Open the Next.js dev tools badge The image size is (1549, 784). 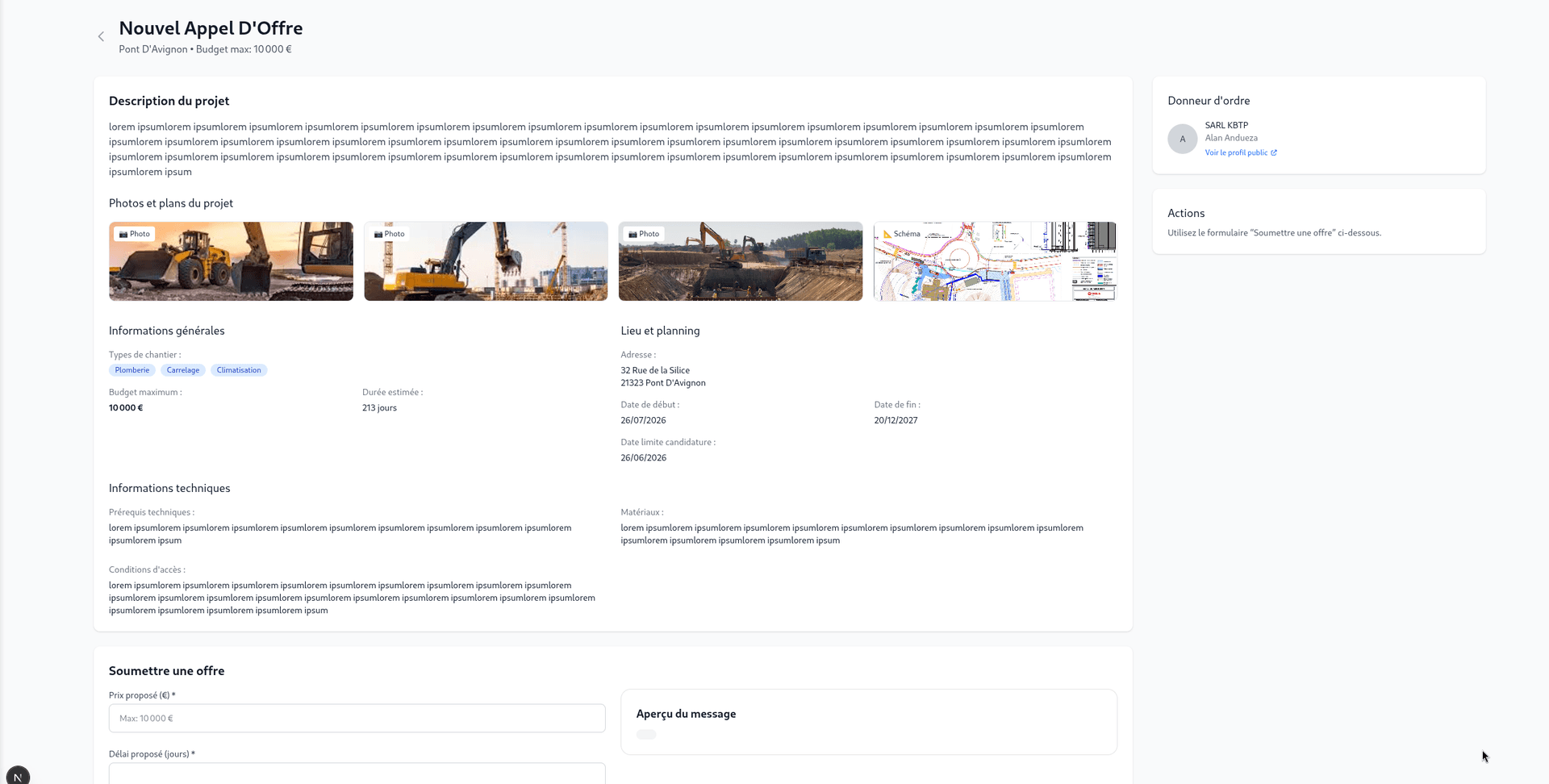click(18, 776)
